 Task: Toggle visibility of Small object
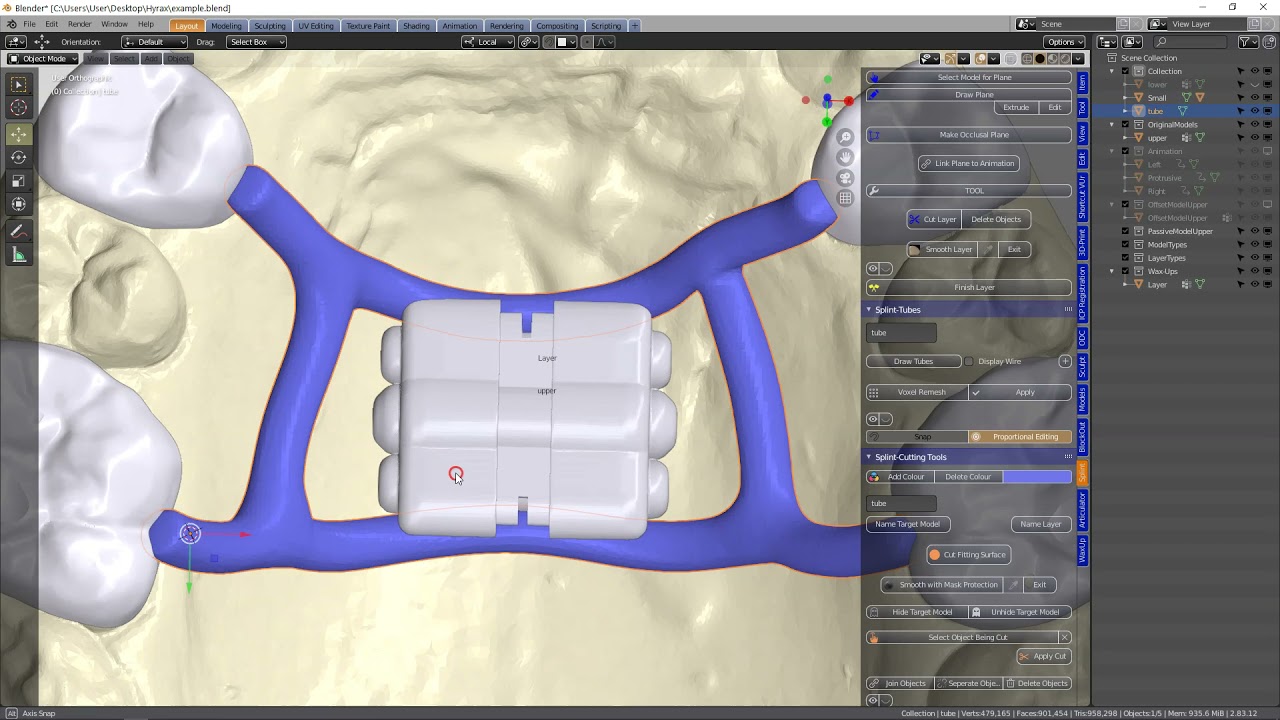pos(1254,98)
